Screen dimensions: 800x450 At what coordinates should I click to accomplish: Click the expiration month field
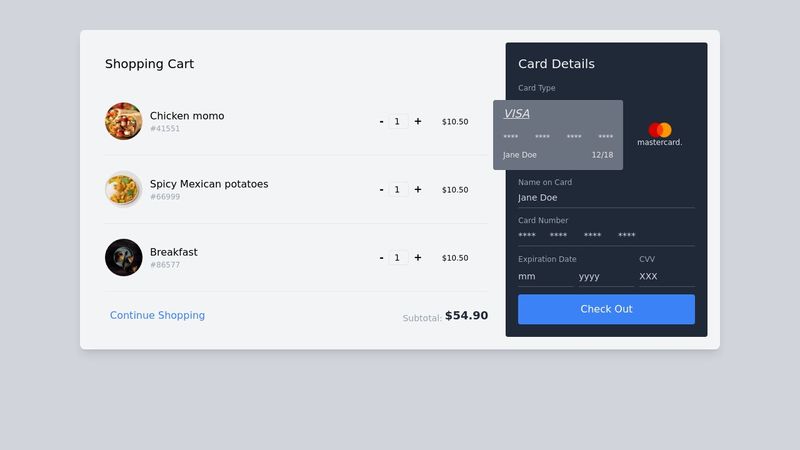(x=545, y=276)
